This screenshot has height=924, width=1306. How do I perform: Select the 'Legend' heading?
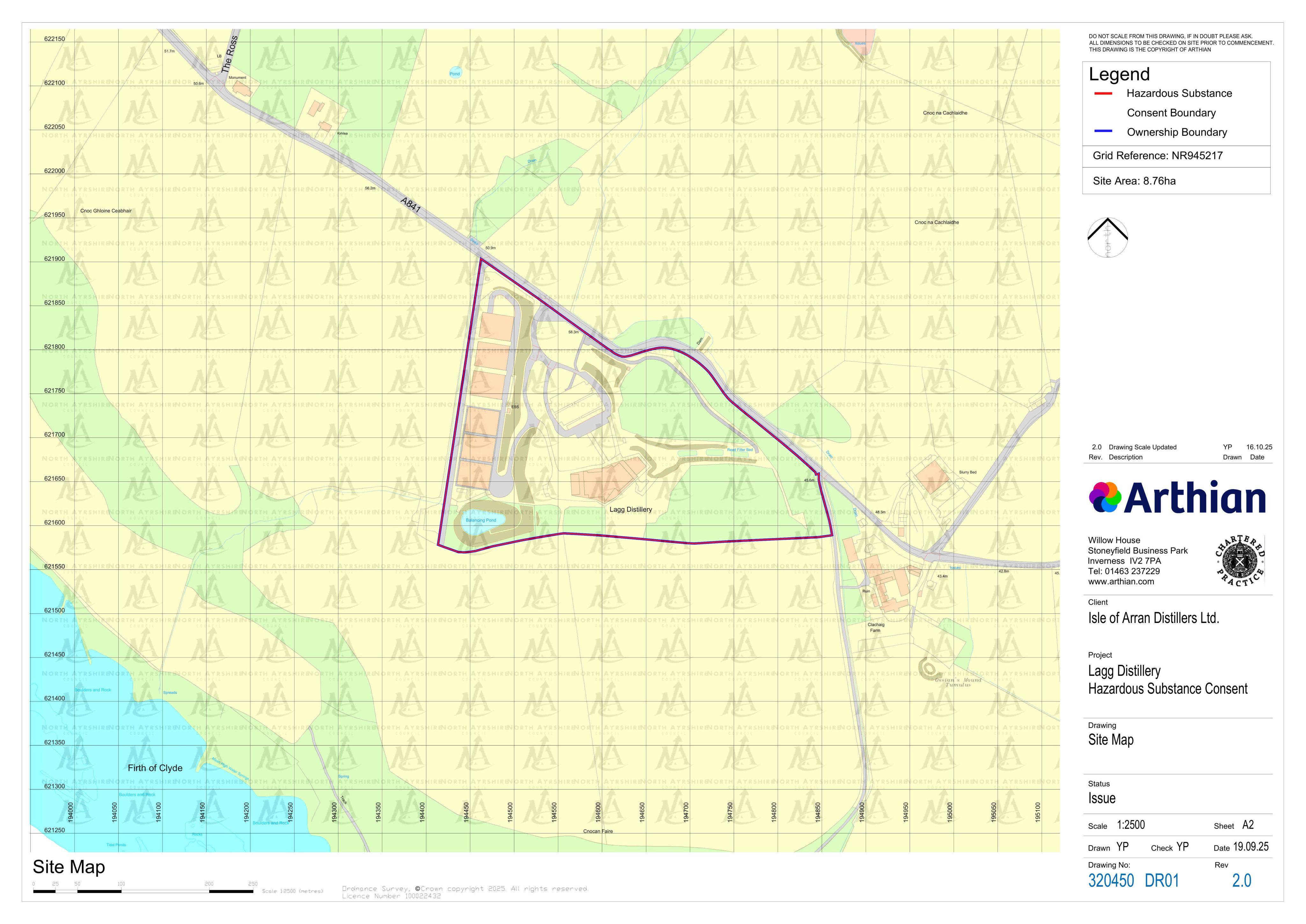(1119, 74)
